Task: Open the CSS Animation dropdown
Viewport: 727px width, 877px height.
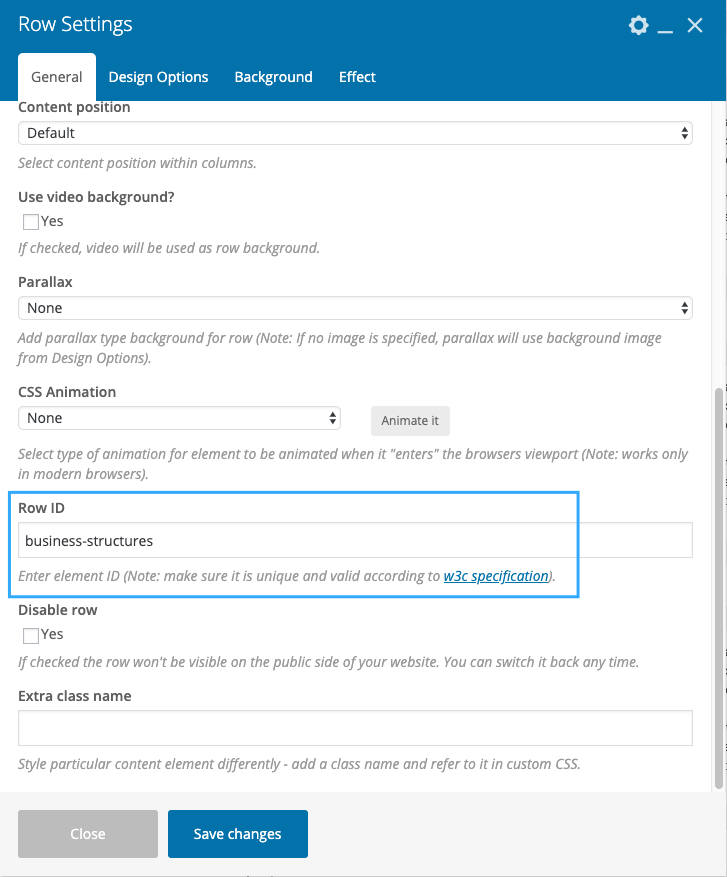Action: (x=180, y=418)
